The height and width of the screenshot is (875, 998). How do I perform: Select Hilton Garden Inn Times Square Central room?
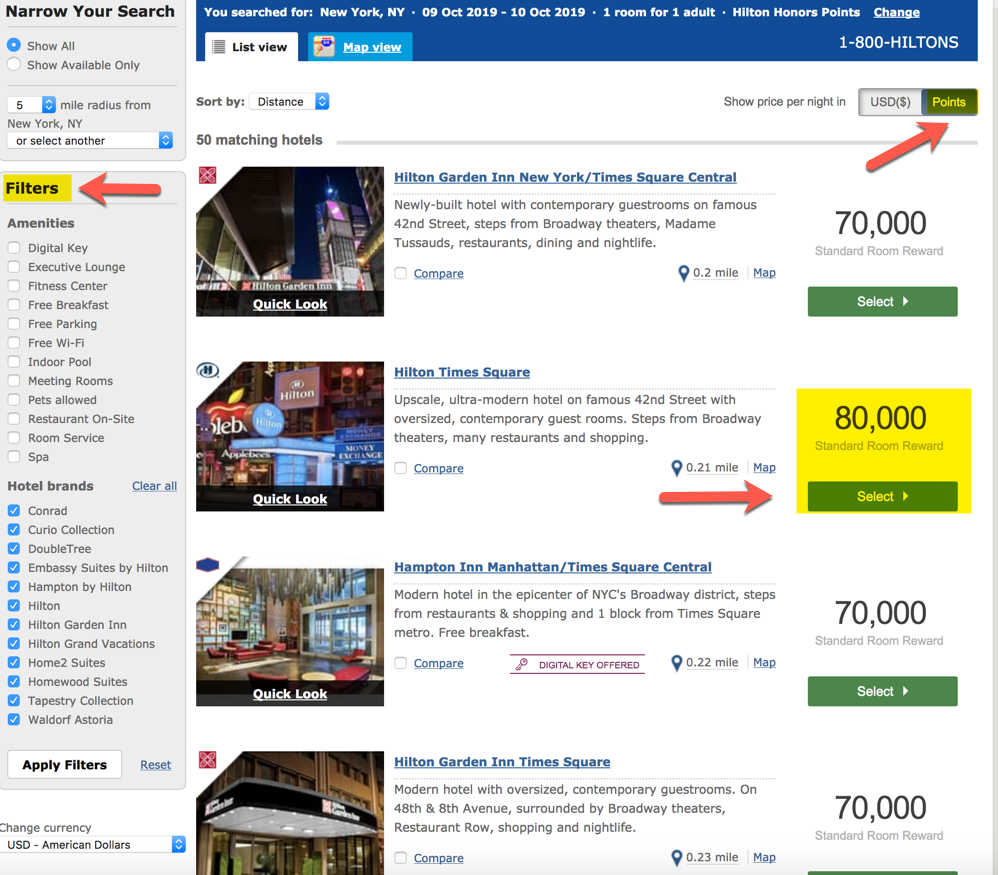[883, 301]
